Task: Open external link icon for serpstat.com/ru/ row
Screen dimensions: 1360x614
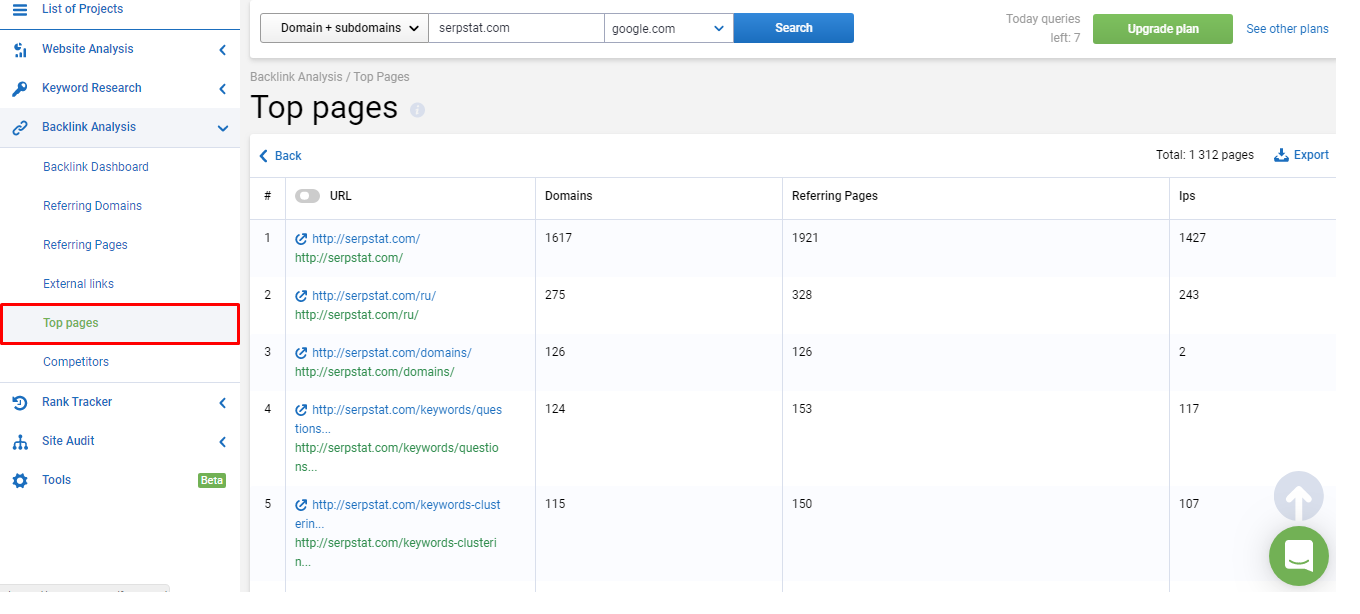Action: 301,296
